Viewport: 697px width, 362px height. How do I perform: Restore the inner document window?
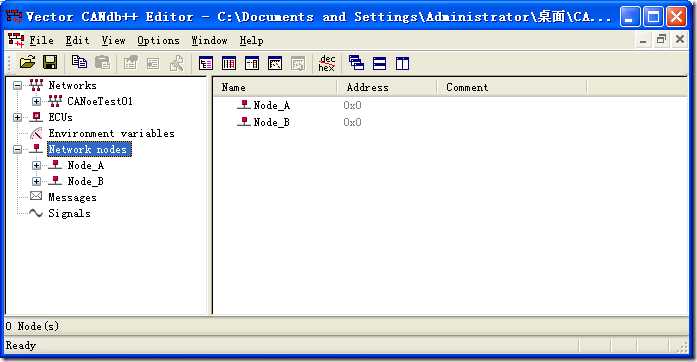[661, 40]
